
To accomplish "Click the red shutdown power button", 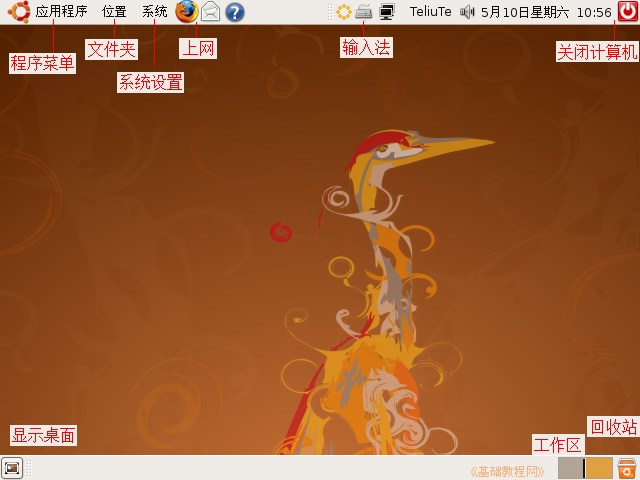I will pyautogui.click(x=628, y=11).
